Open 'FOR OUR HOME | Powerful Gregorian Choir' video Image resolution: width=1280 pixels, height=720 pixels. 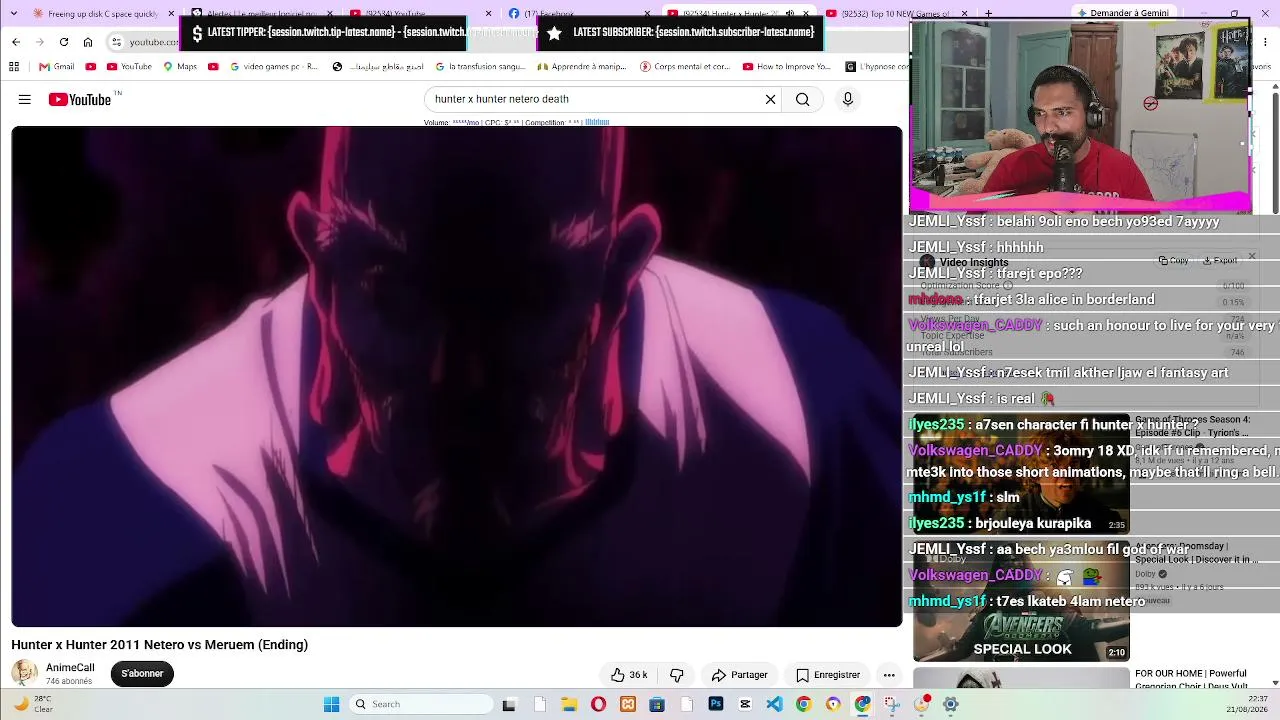(1191, 680)
